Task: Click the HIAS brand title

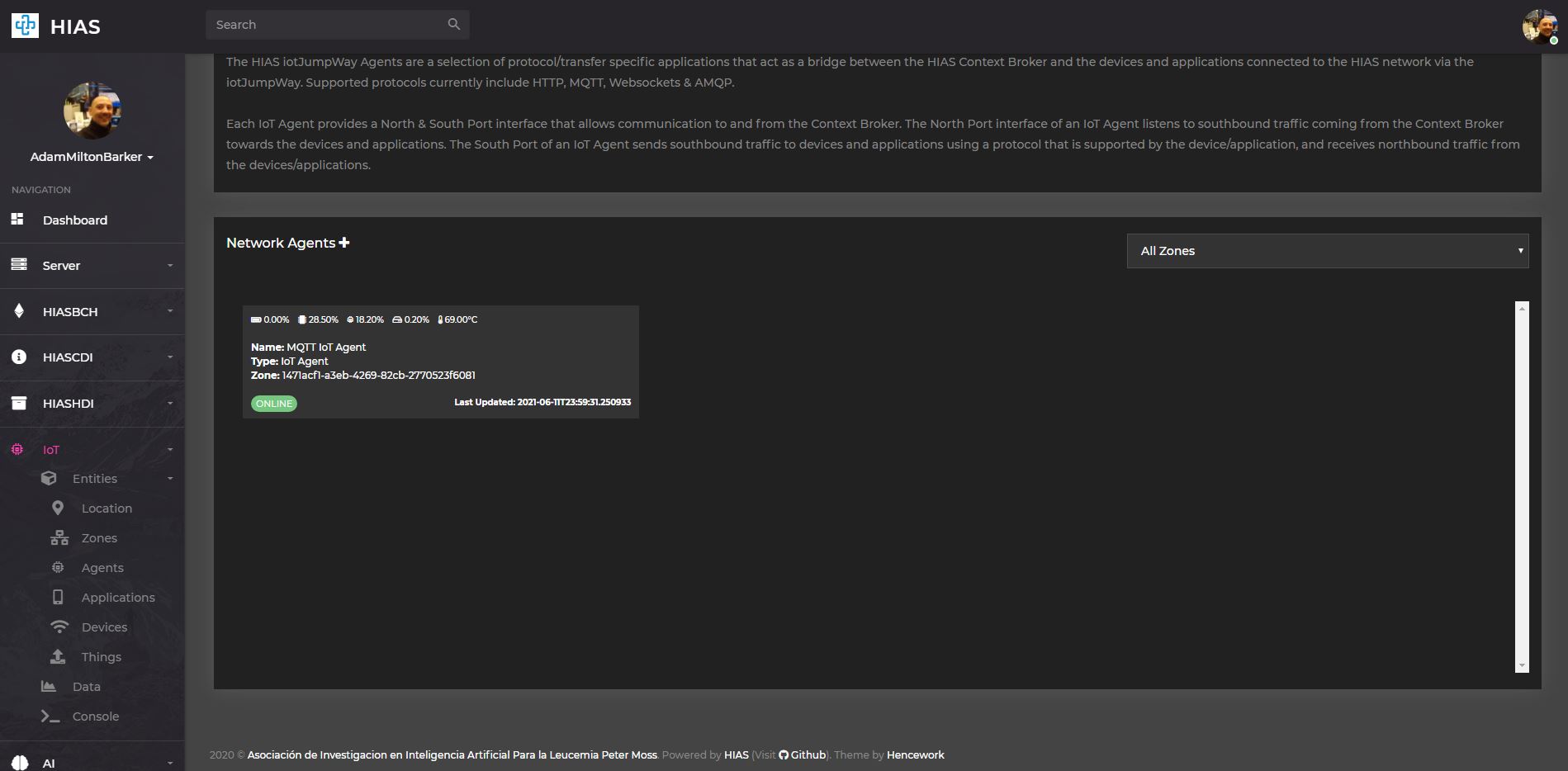Action: click(75, 26)
